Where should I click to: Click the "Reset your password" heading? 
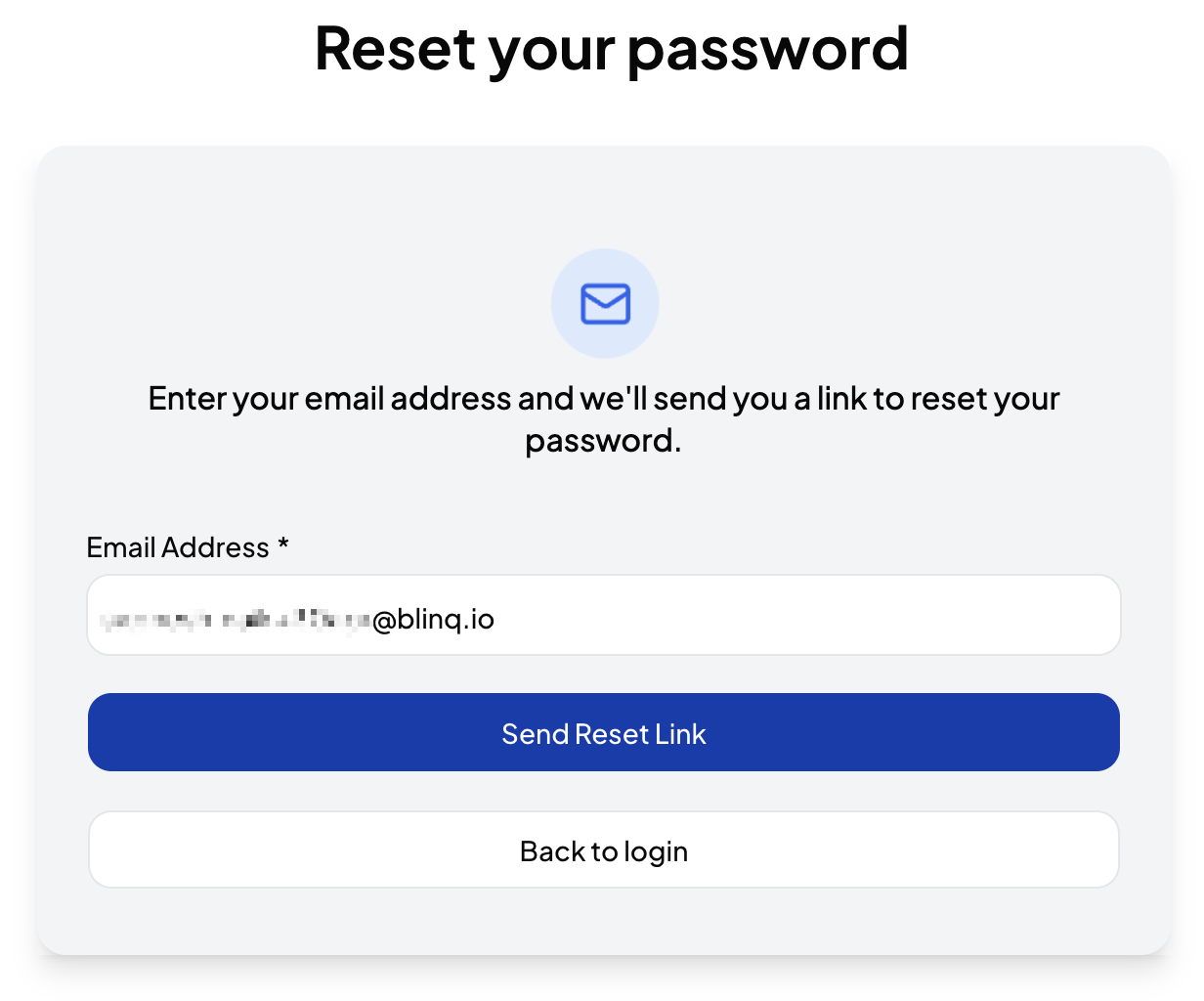[x=611, y=49]
